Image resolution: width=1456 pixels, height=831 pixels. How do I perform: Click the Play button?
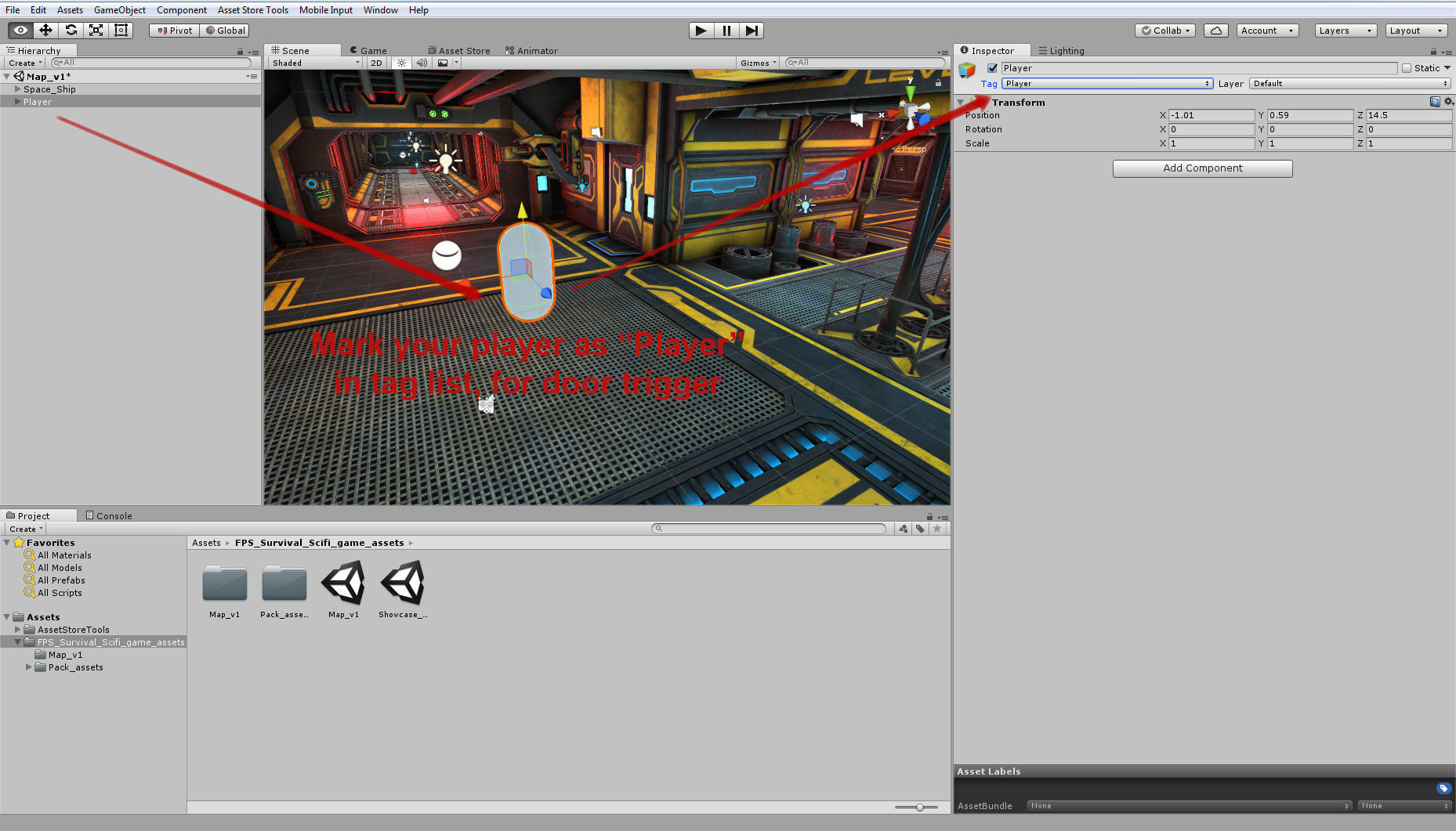click(701, 31)
